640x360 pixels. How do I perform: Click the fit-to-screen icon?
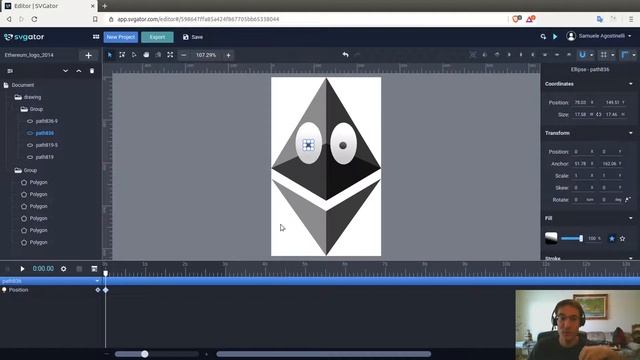click(170, 55)
